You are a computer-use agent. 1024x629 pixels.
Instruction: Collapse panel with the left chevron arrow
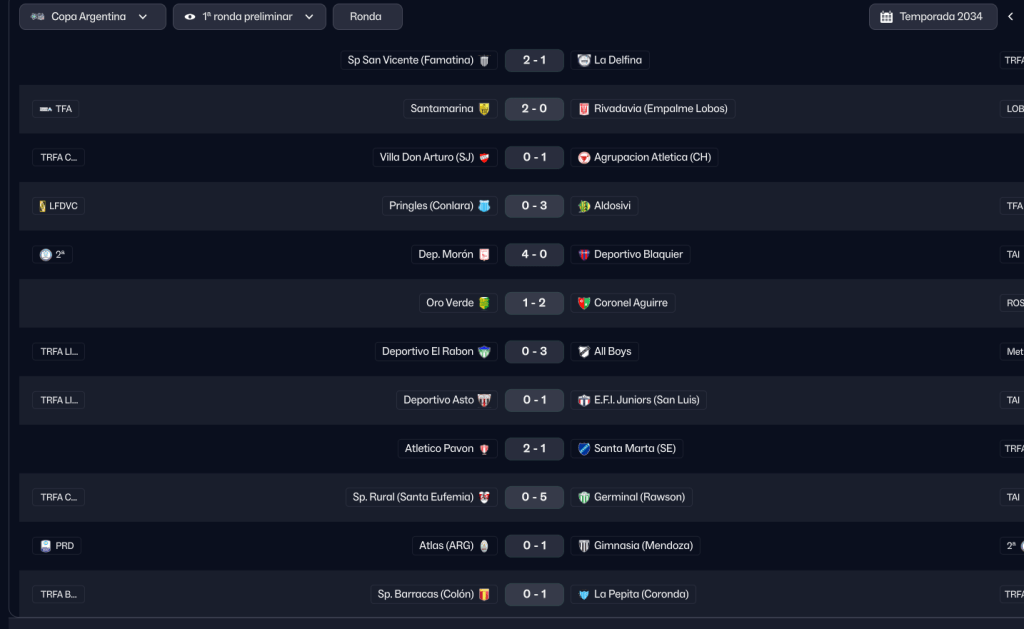[x=1010, y=17]
